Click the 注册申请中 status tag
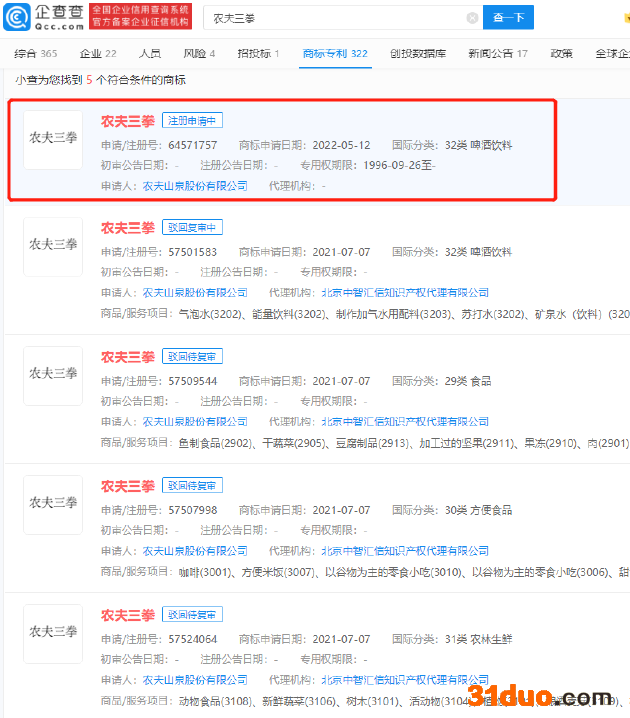This screenshot has width=630, height=718. pyautogui.click(x=192, y=121)
